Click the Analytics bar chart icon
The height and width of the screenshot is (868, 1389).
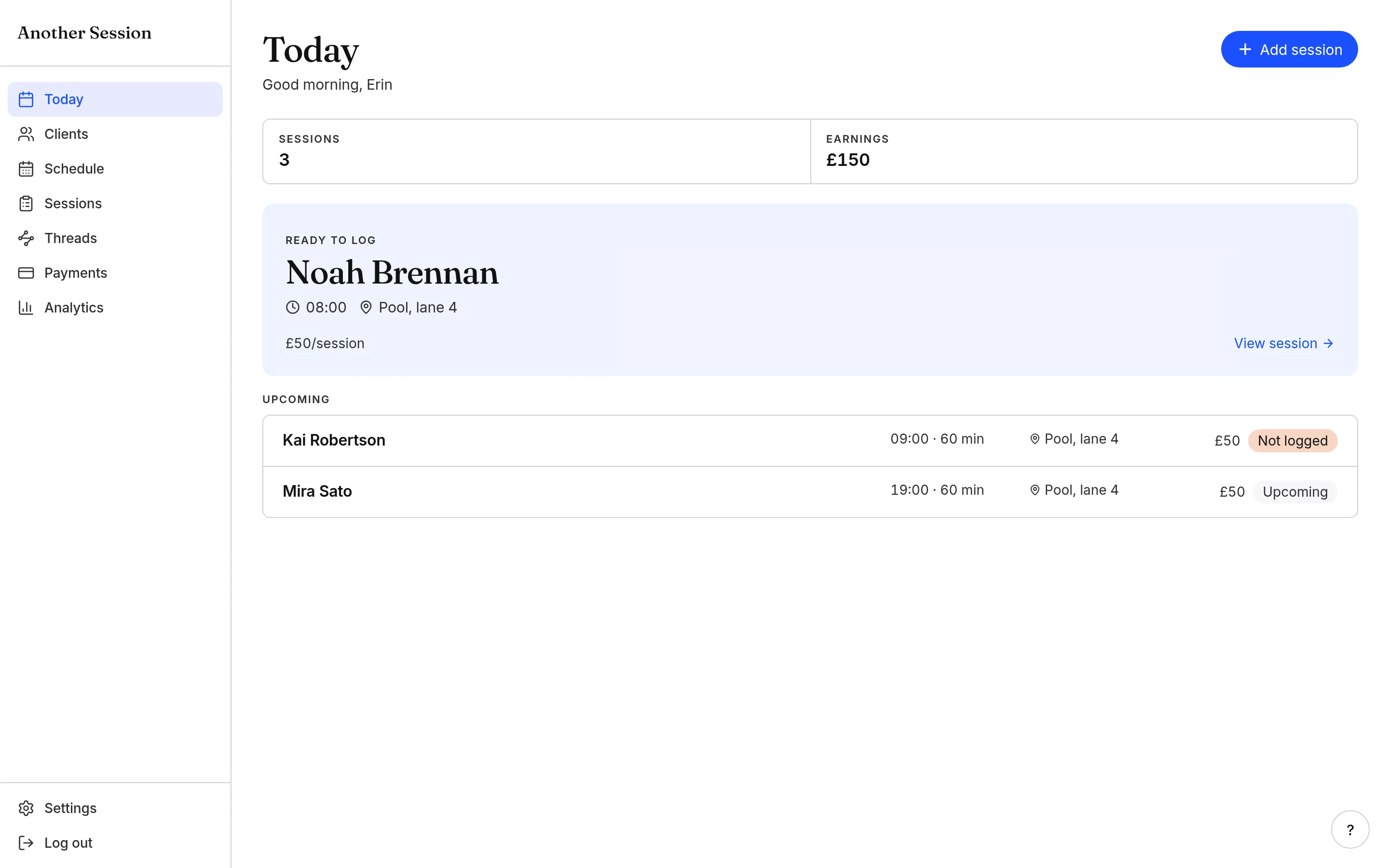pyautogui.click(x=26, y=308)
